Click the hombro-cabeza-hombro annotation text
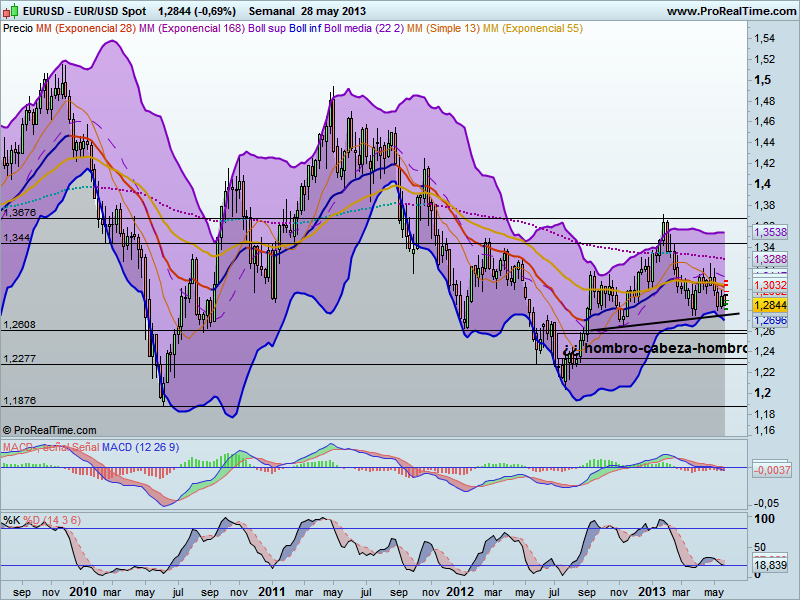This screenshot has height=600, width=800. click(x=663, y=347)
